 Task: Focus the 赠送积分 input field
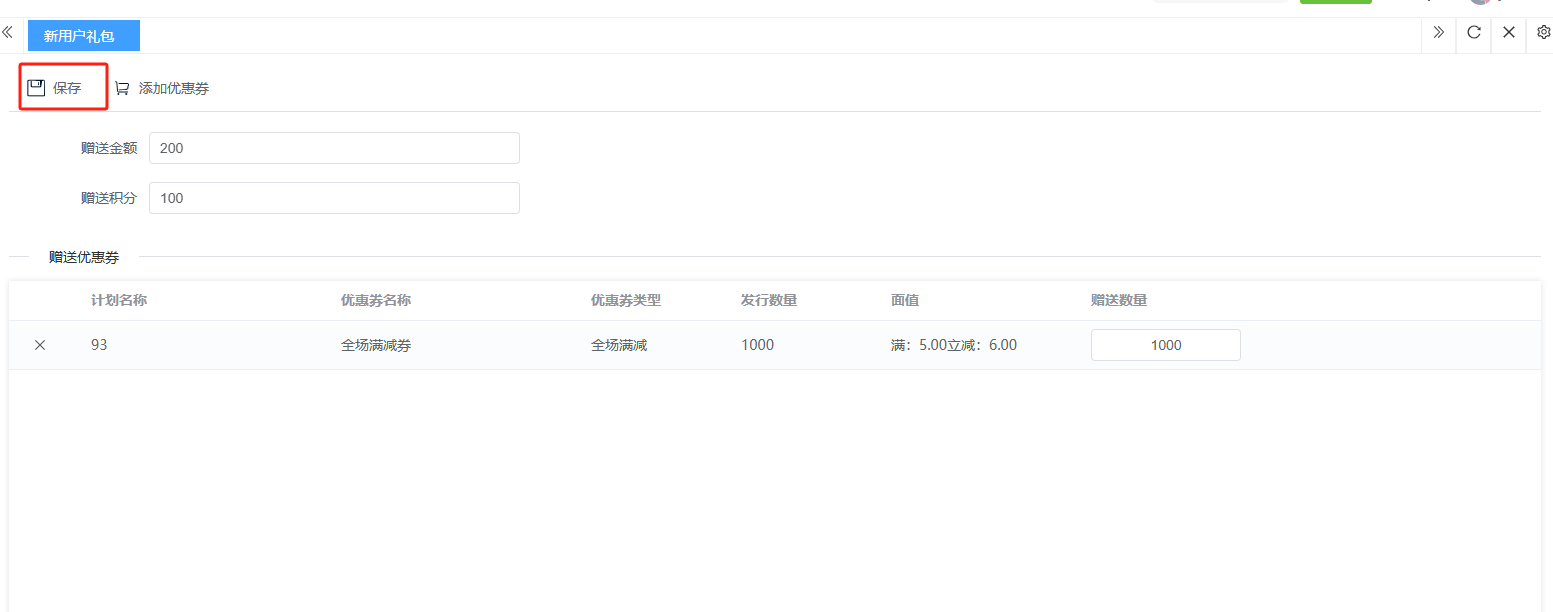(334, 198)
